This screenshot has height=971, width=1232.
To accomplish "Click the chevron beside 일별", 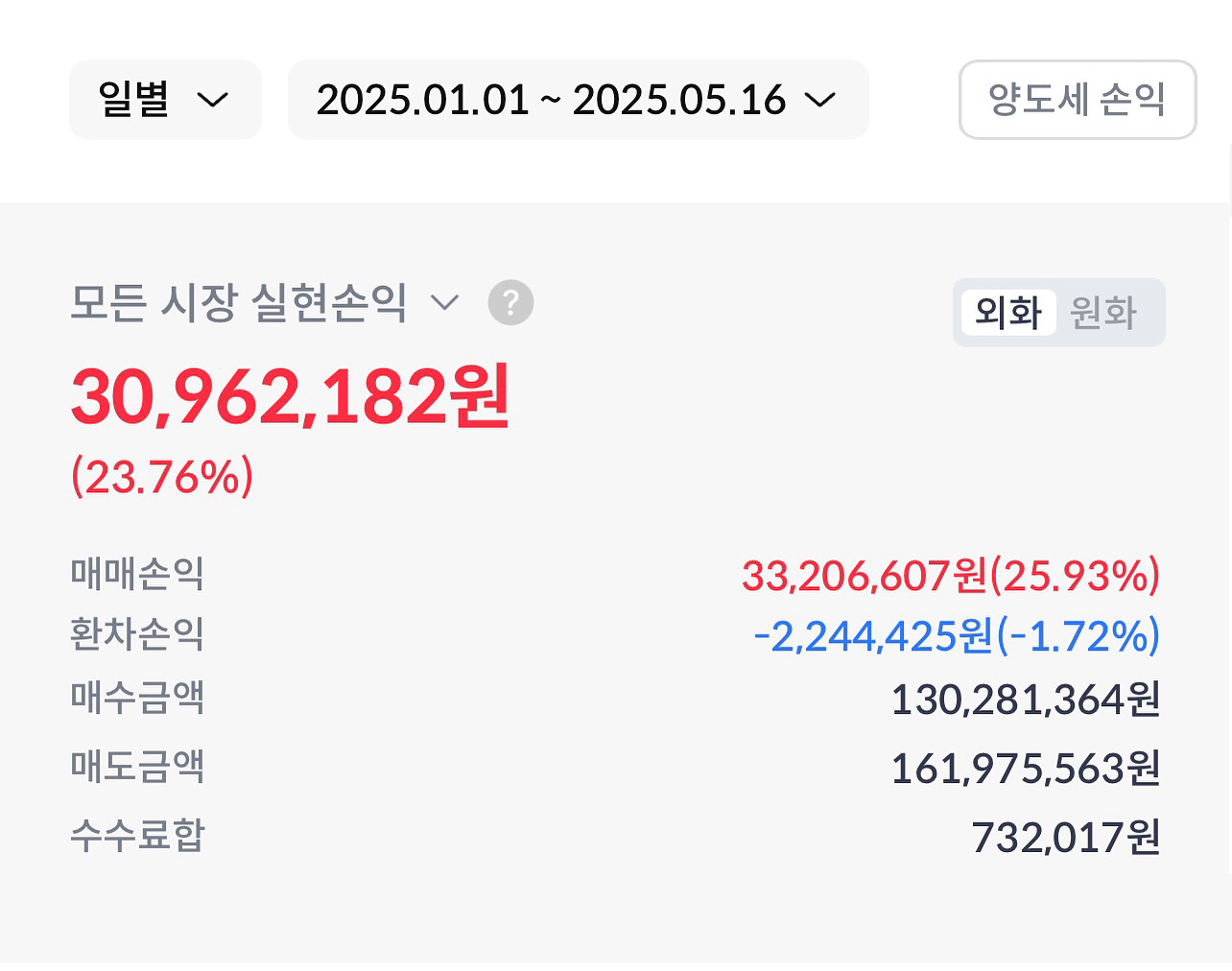I will pos(212,100).
